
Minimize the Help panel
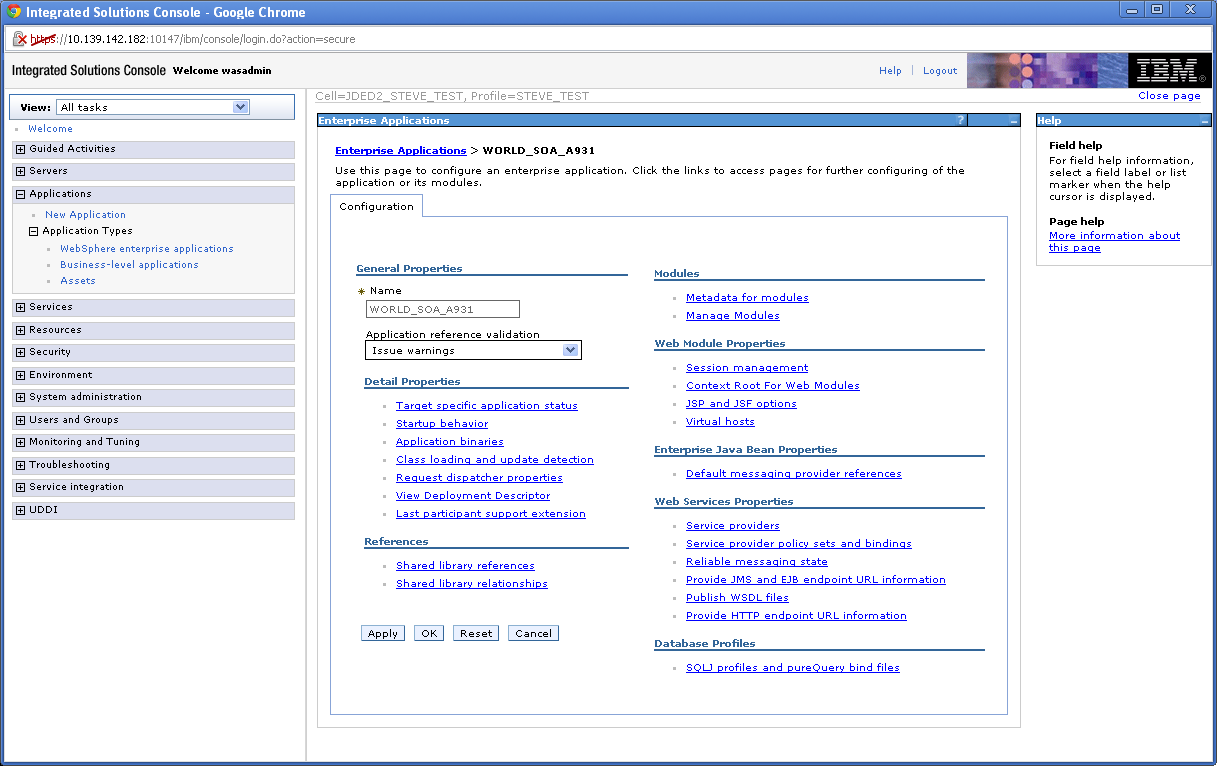(x=1205, y=121)
